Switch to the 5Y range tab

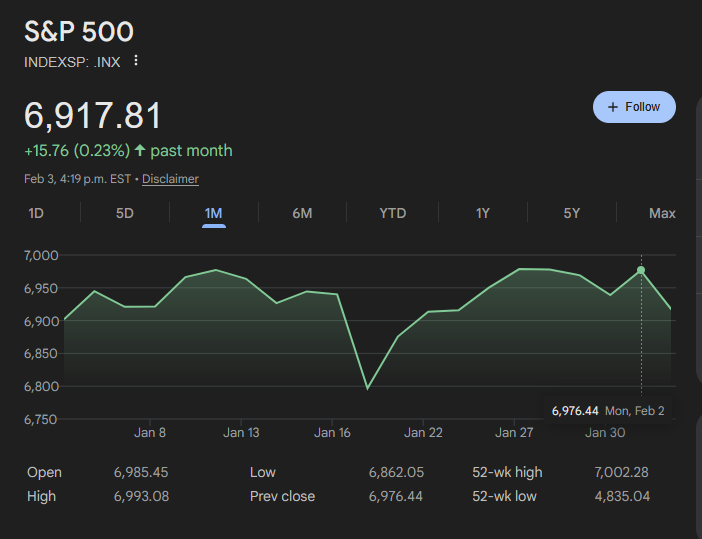pyautogui.click(x=572, y=213)
